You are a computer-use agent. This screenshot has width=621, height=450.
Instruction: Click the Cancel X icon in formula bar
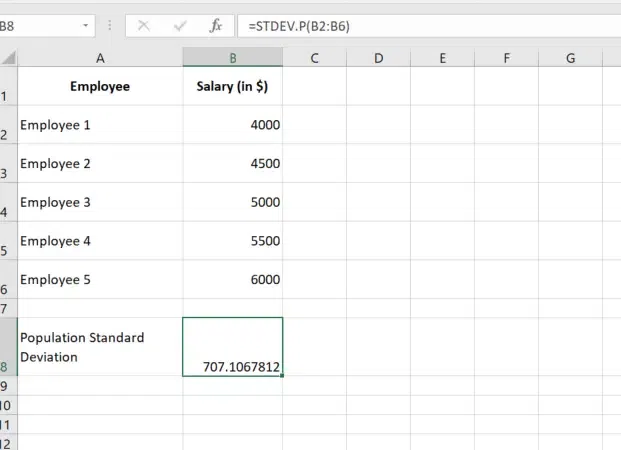tap(143, 26)
